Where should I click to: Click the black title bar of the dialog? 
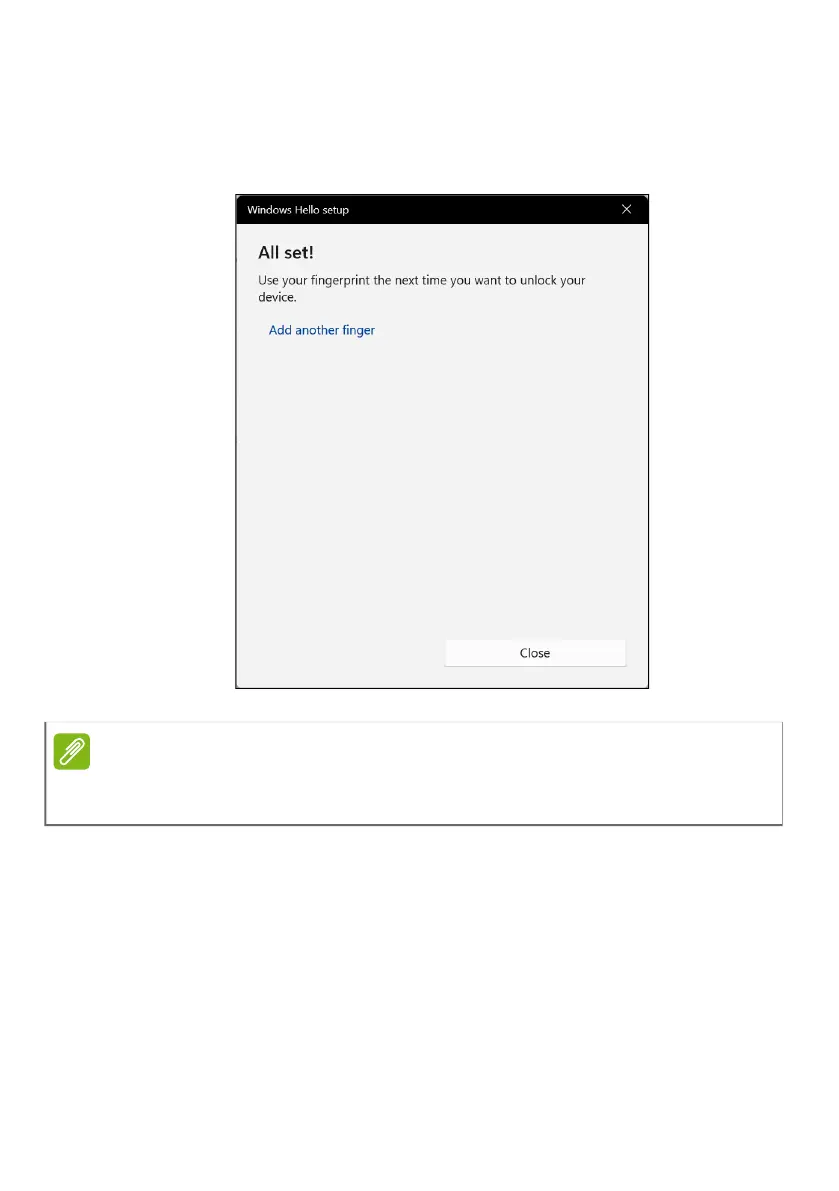coord(442,210)
